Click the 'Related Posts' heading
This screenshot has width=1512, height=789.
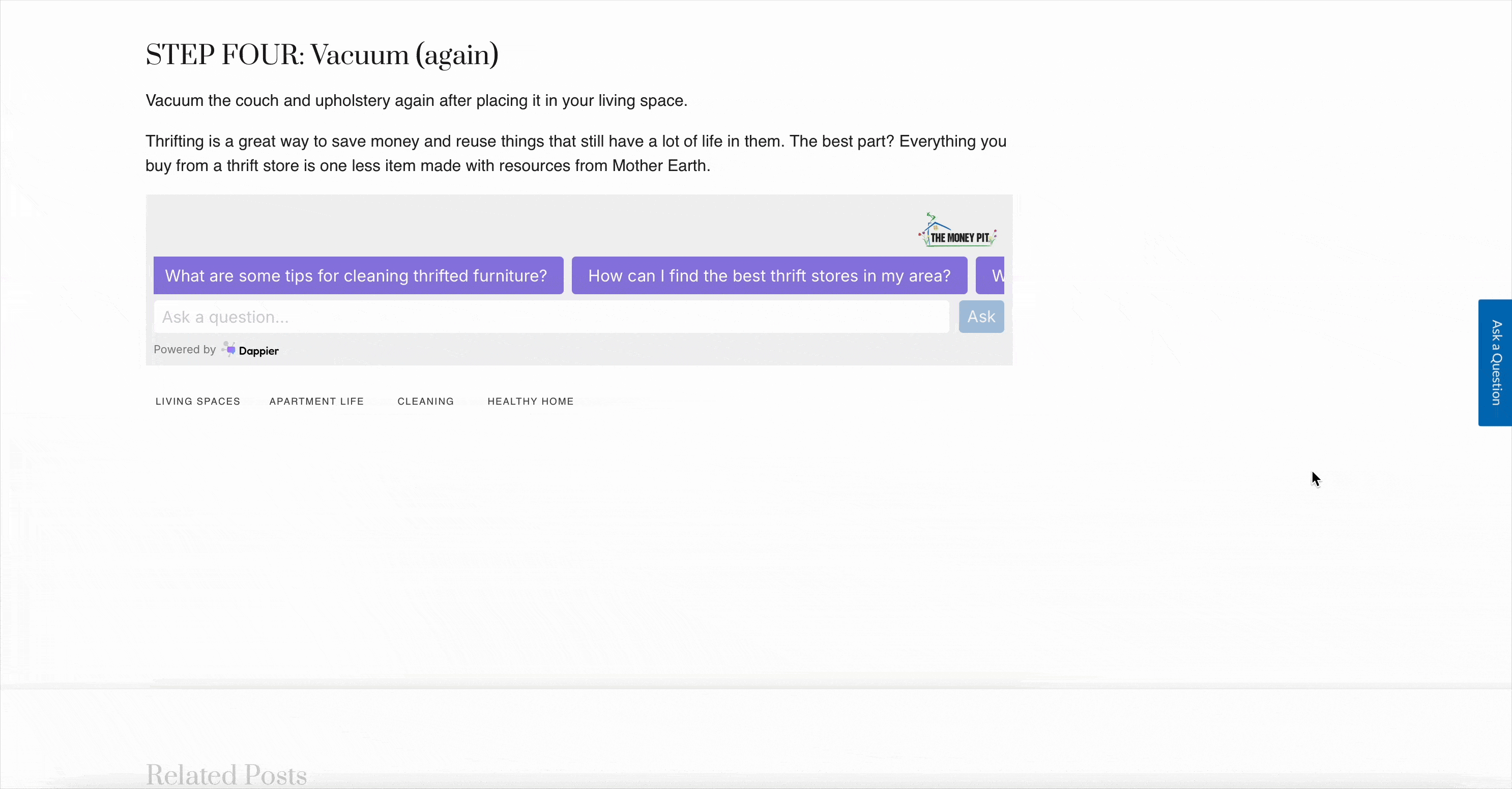click(226, 774)
